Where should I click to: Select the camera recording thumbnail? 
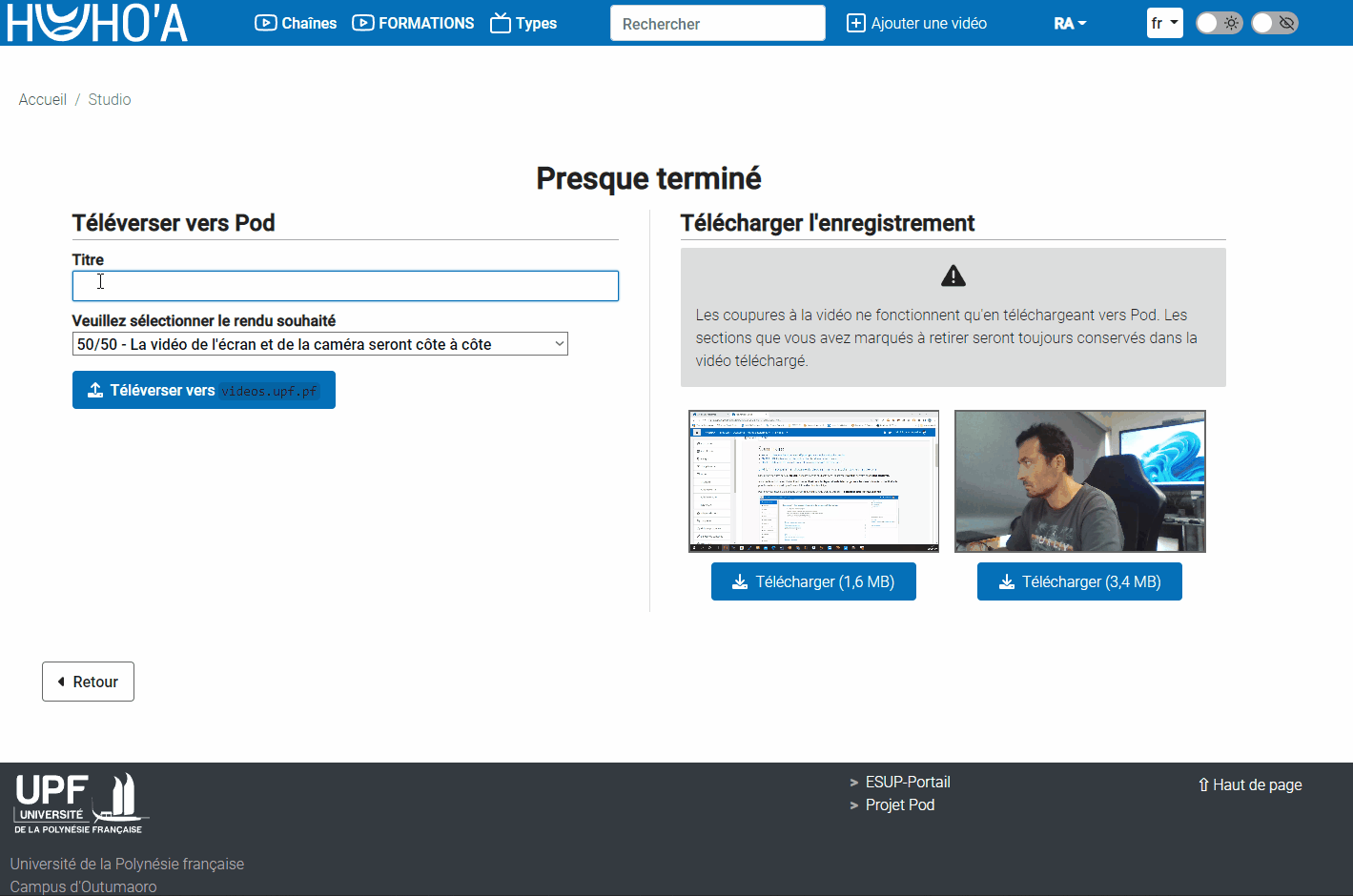pos(1079,481)
